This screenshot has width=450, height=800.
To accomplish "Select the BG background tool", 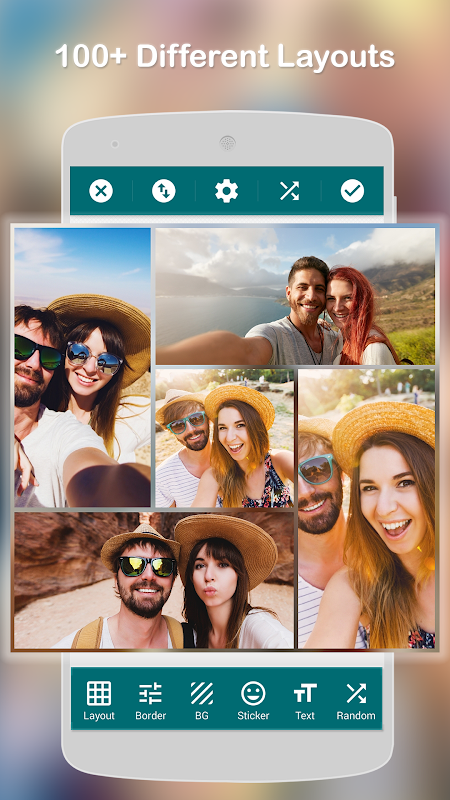I will (x=202, y=701).
